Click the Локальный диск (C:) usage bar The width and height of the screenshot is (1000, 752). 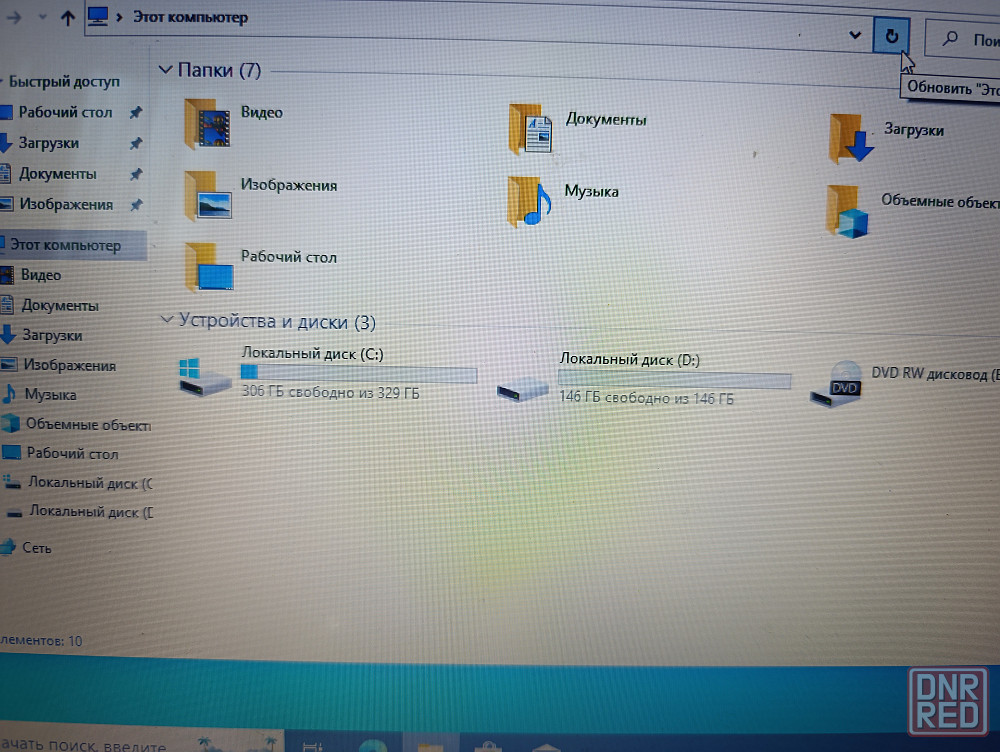coord(358,373)
